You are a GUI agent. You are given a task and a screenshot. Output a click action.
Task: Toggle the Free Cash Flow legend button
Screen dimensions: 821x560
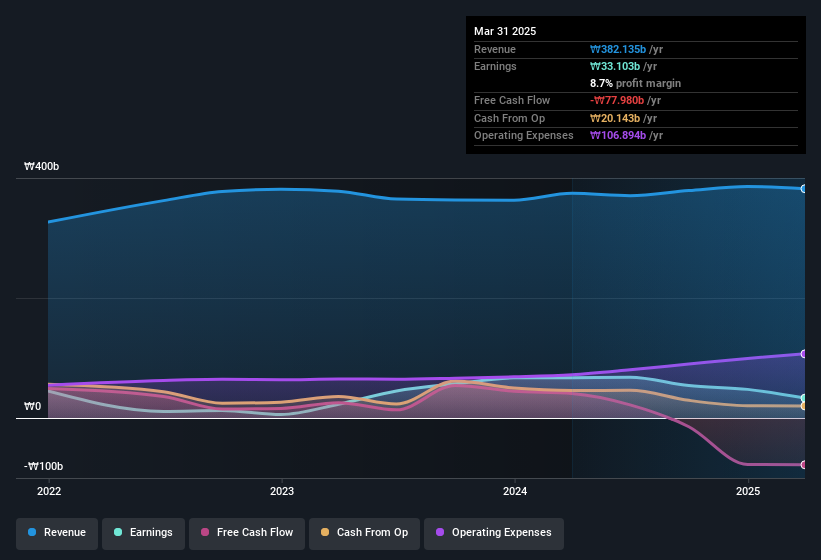pyautogui.click(x=247, y=533)
